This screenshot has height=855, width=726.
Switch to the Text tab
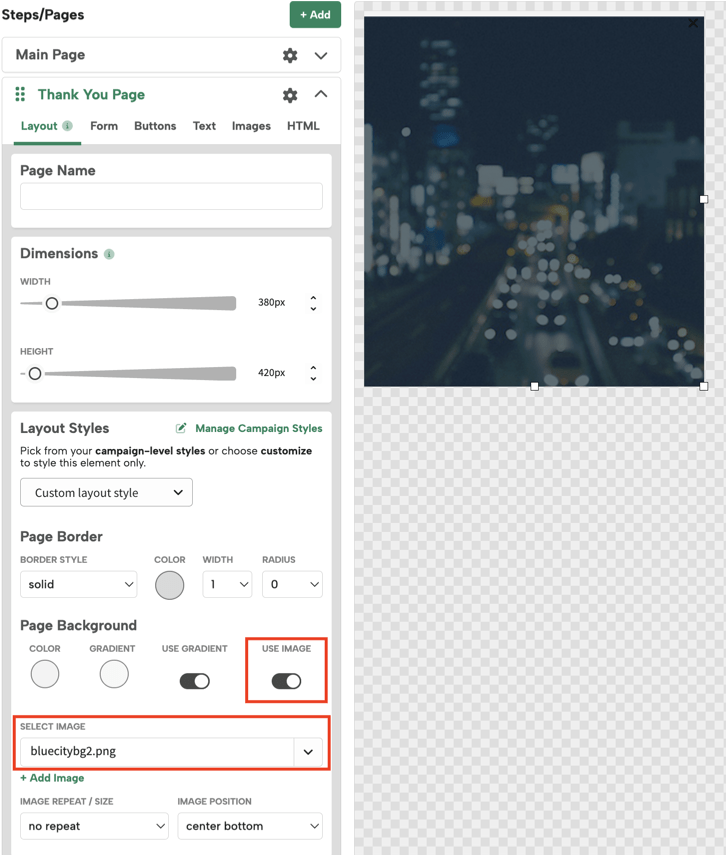(x=204, y=126)
